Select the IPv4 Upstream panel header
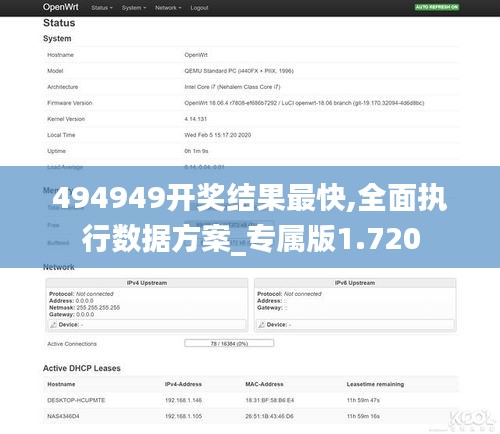The height and width of the screenshot is (434, 500). tap(147, 283)
